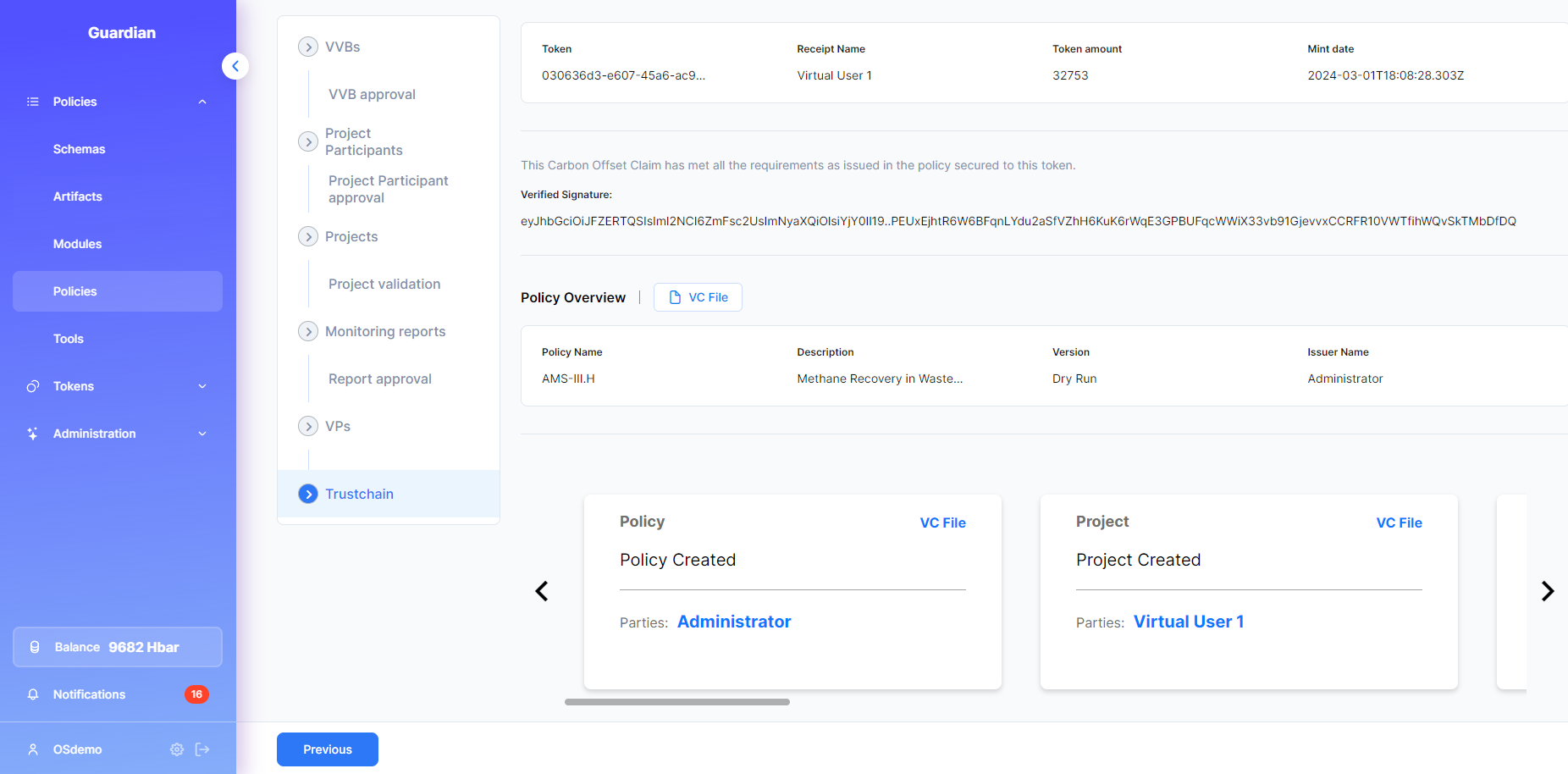Click the VVBs step circle icon

click(x=308, y=47)
